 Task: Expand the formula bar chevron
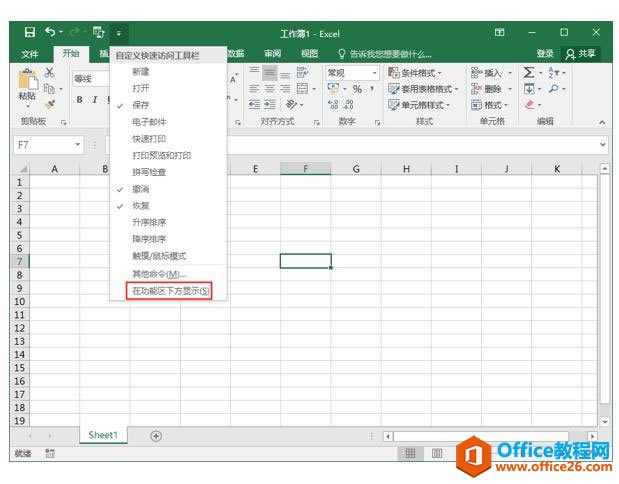click(602, 144)
